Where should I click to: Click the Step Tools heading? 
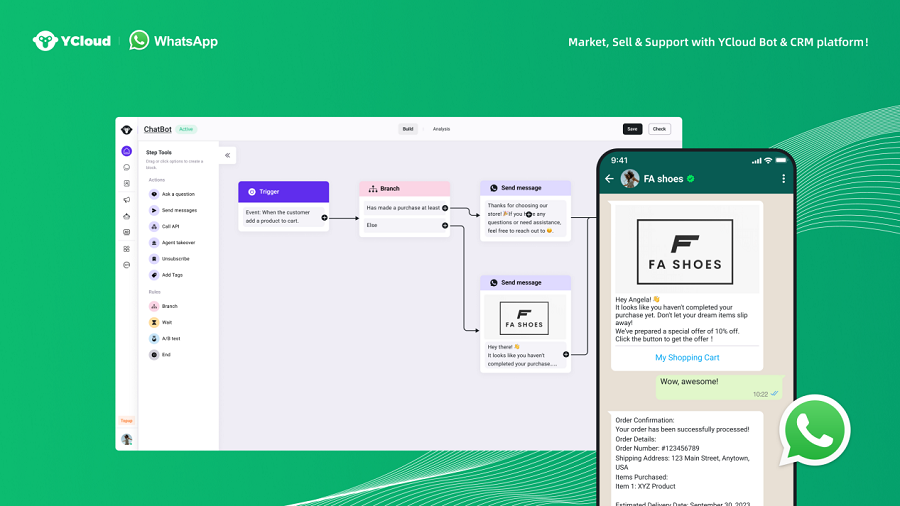point(158,153)
